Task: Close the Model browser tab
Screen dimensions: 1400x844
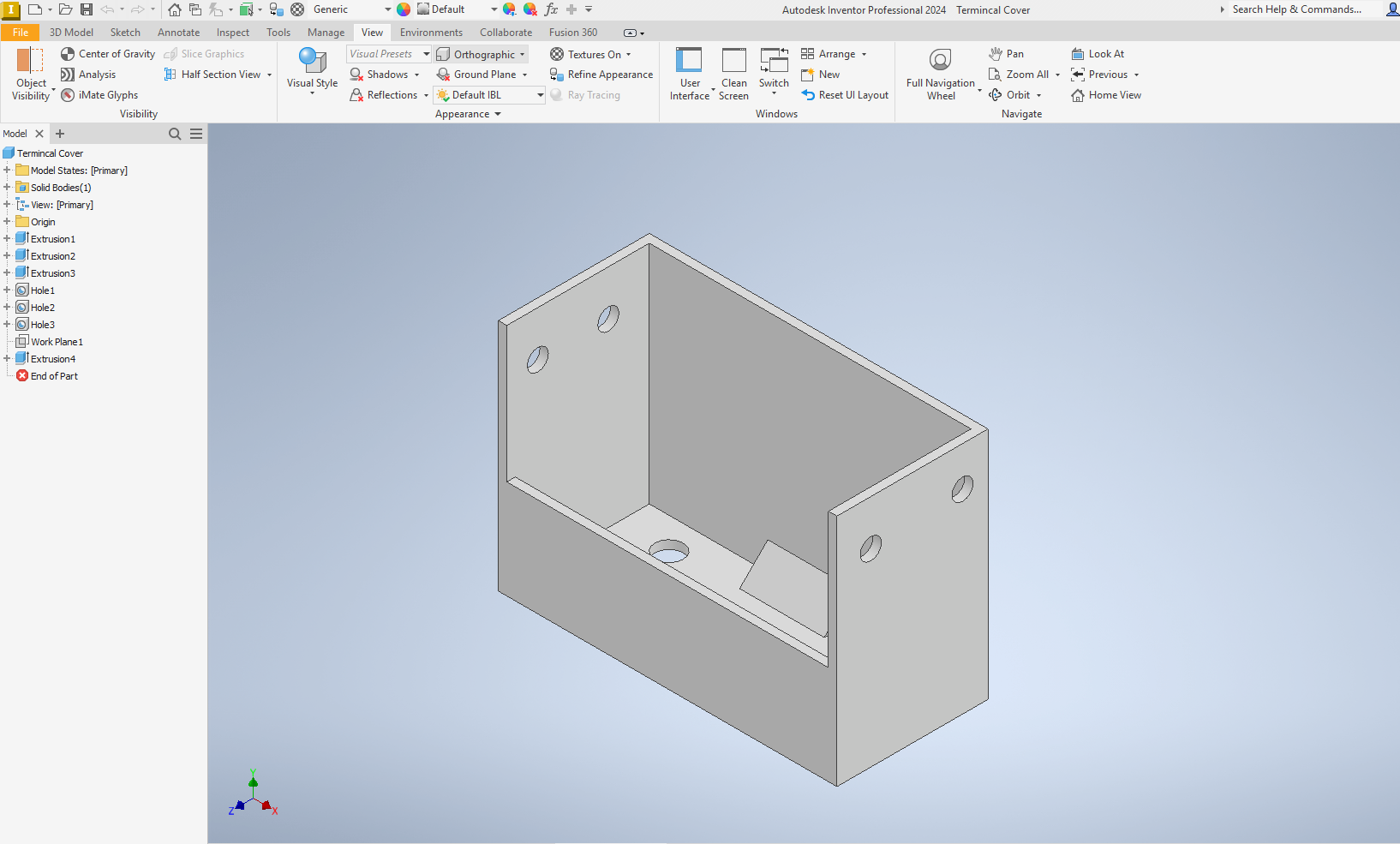Action: [x=39, y=134]
